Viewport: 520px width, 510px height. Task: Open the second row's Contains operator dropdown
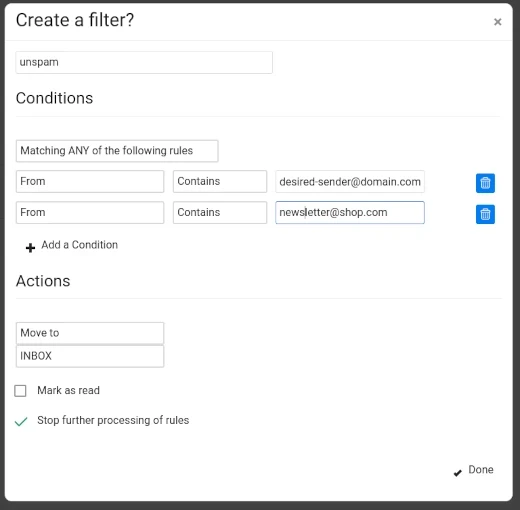pyautogui.click(x=220, y=212)
